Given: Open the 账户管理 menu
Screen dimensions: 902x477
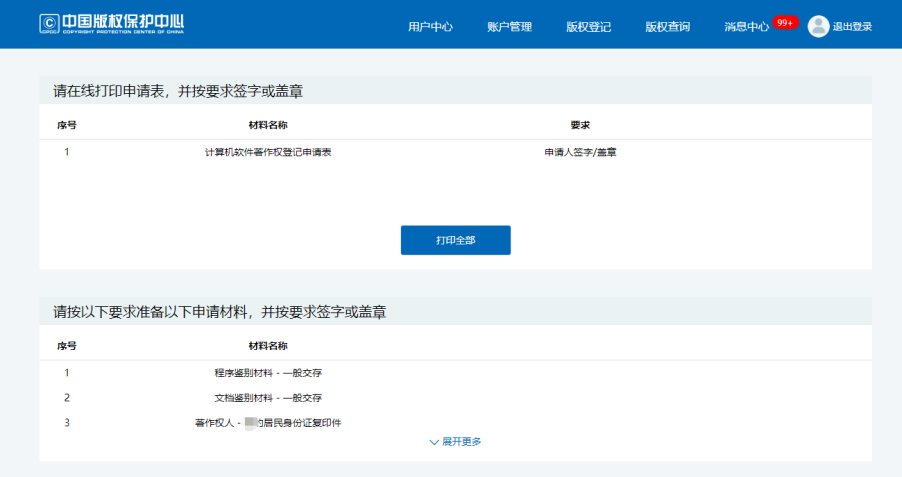Looking at the screenshot, I should [509, 26].
